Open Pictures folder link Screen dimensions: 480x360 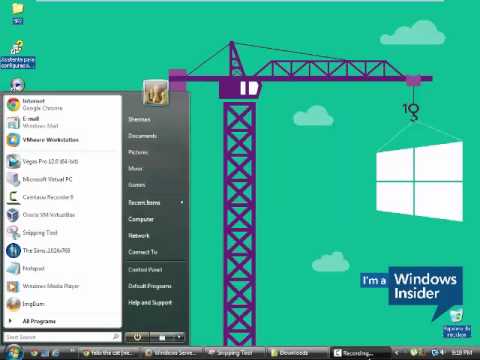point(138,152)
